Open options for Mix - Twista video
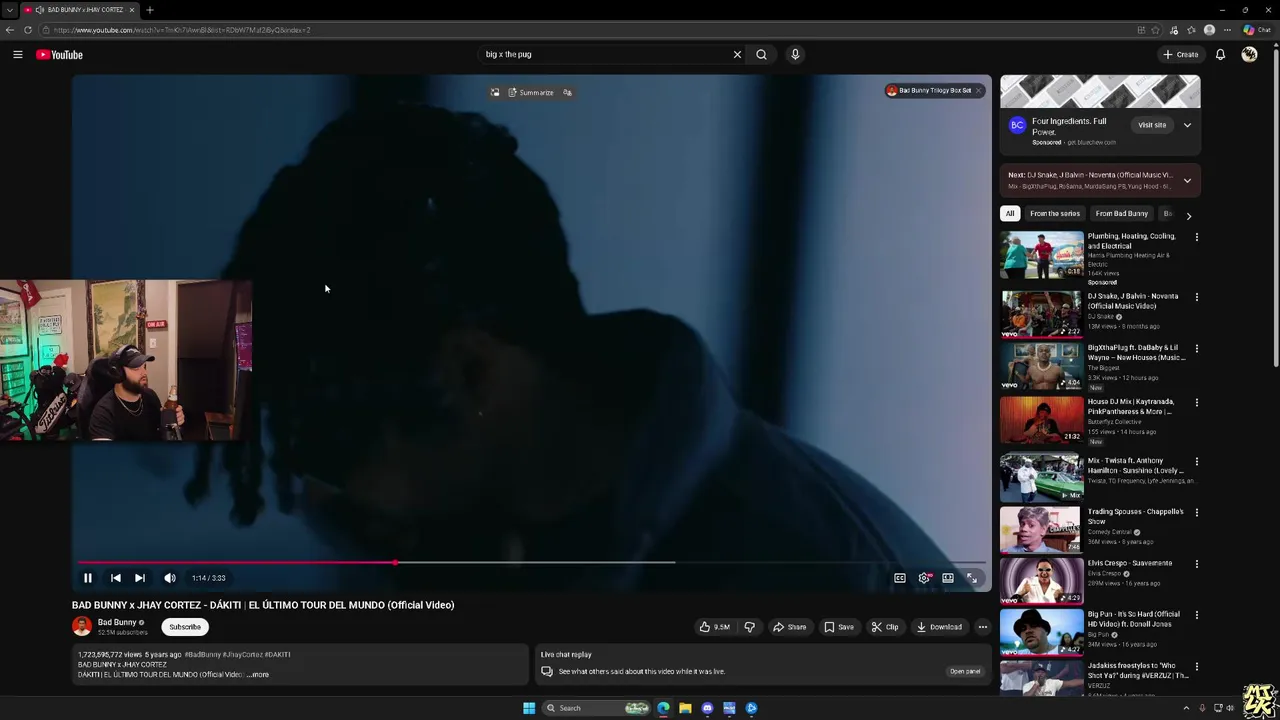 pos(1196,462)
